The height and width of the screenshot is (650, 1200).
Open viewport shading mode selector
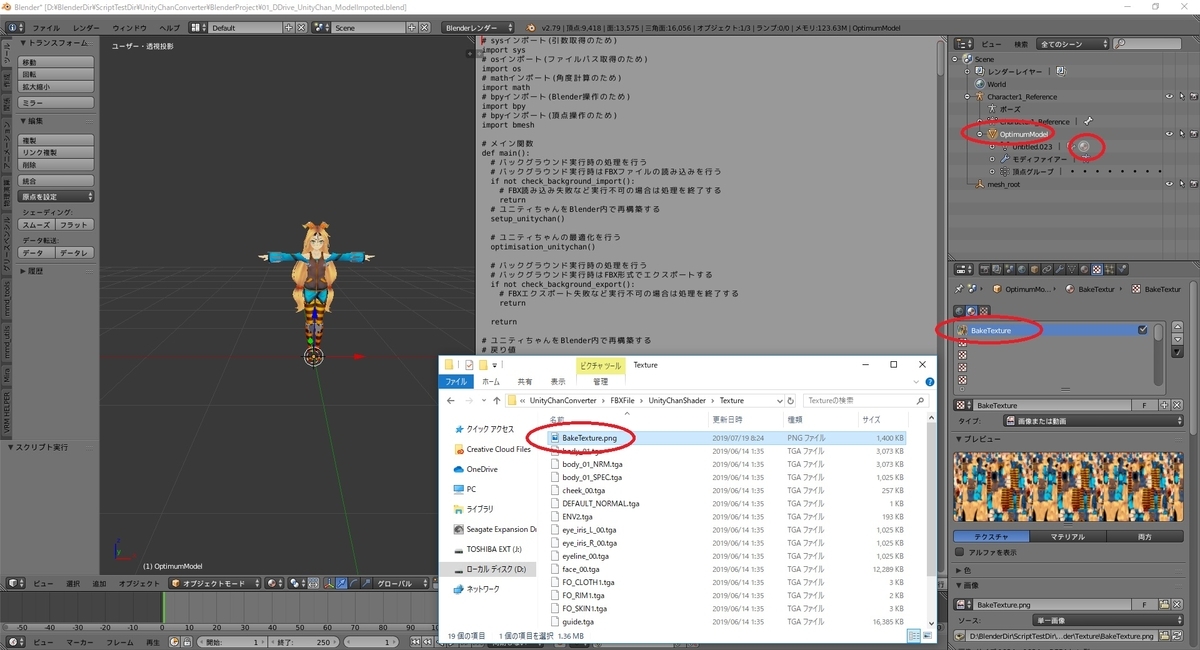pos(274,583)
